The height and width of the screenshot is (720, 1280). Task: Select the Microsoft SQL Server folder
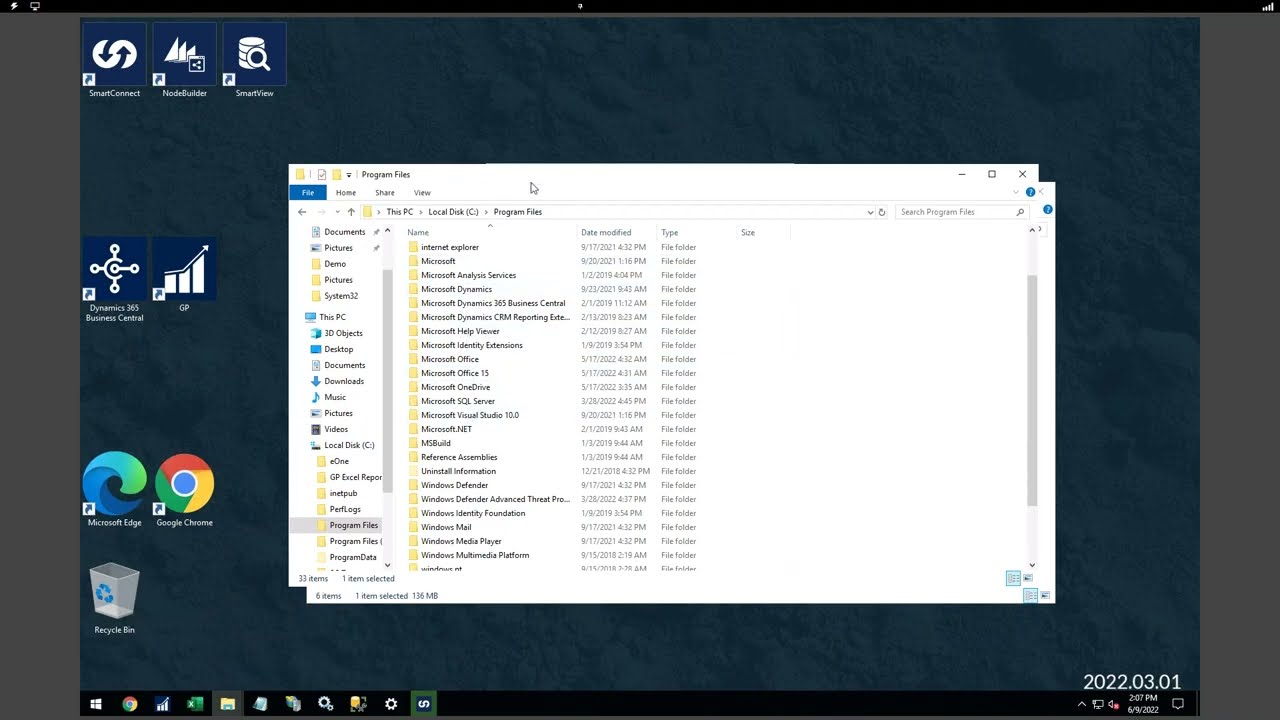pos(458,401)
